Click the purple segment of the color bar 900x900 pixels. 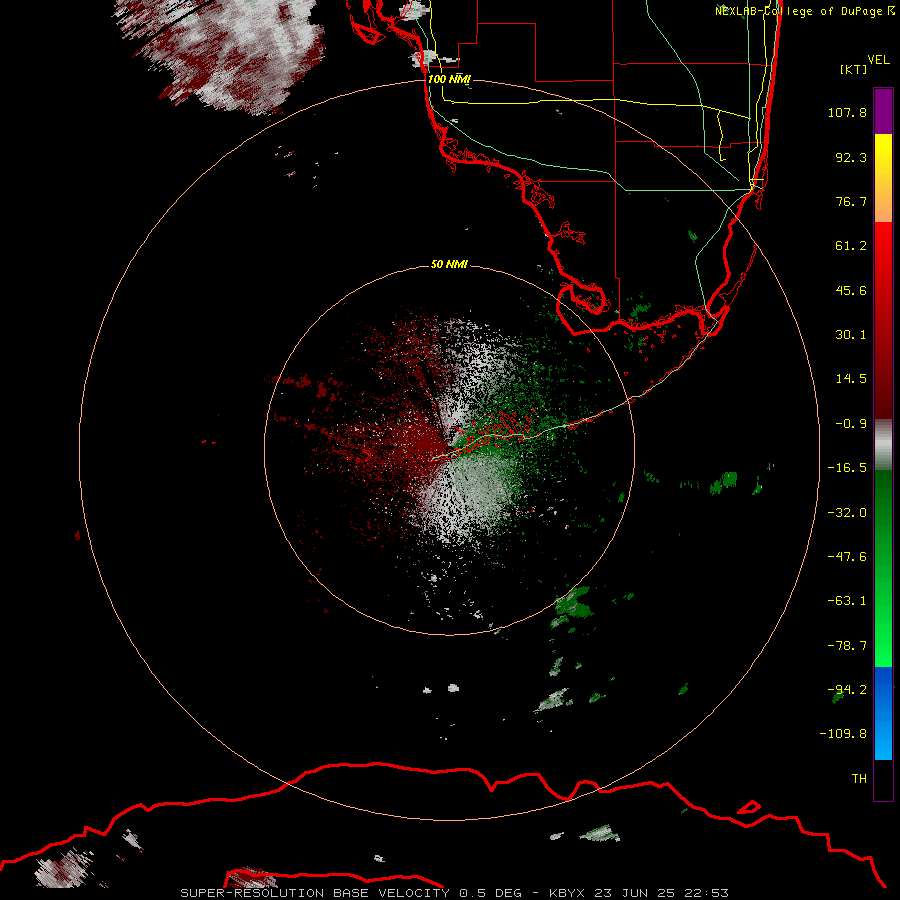883,111
